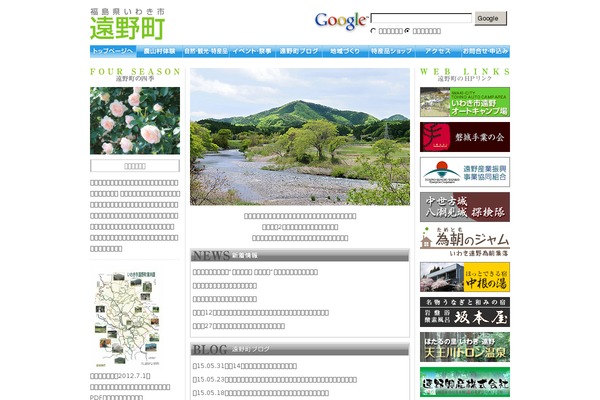Click the NEWS section header
Screen dimensions: 600x400
(300, 255)
